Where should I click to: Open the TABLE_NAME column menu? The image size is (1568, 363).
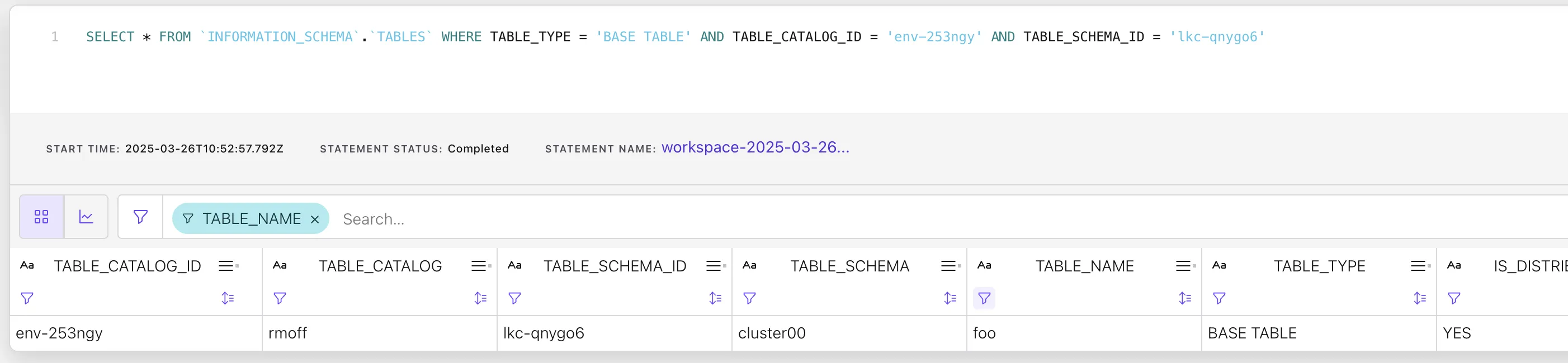click(1184, 266)
